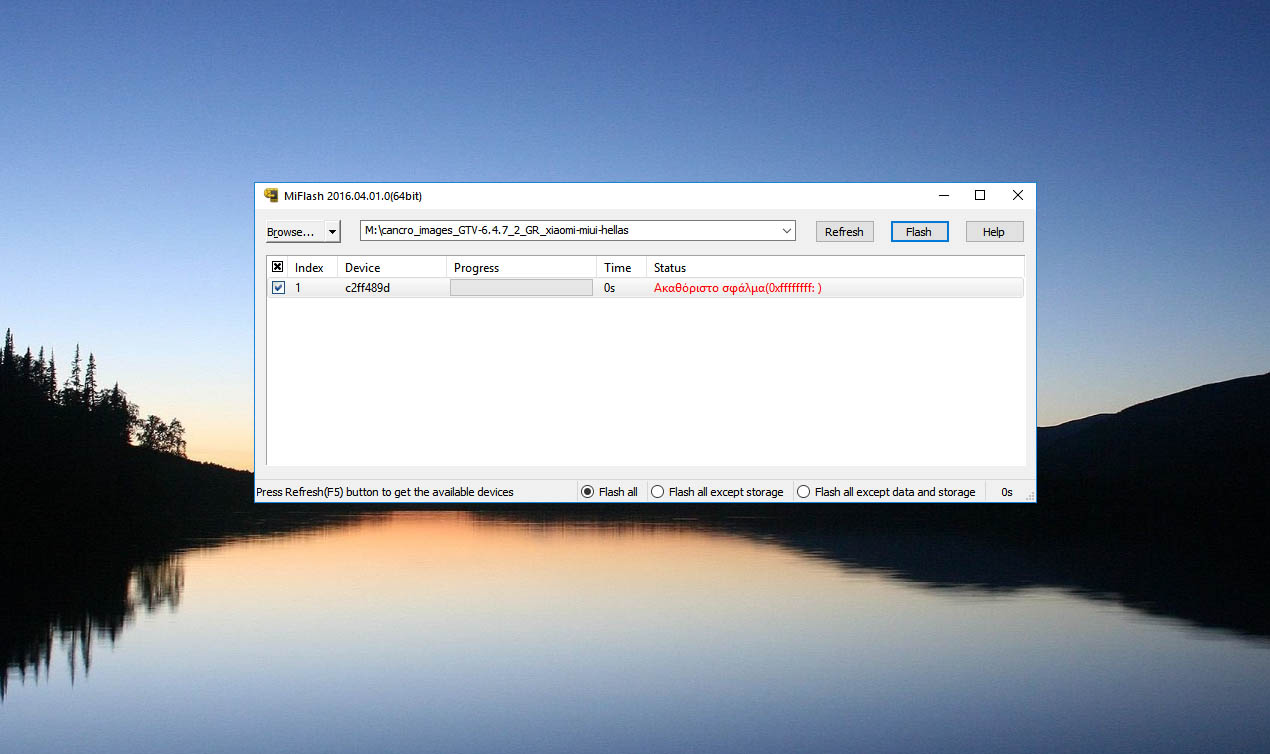The width and height of the screenshot is (1270, 754).
Task: Click the Refresh button
Action: [844, 231]
